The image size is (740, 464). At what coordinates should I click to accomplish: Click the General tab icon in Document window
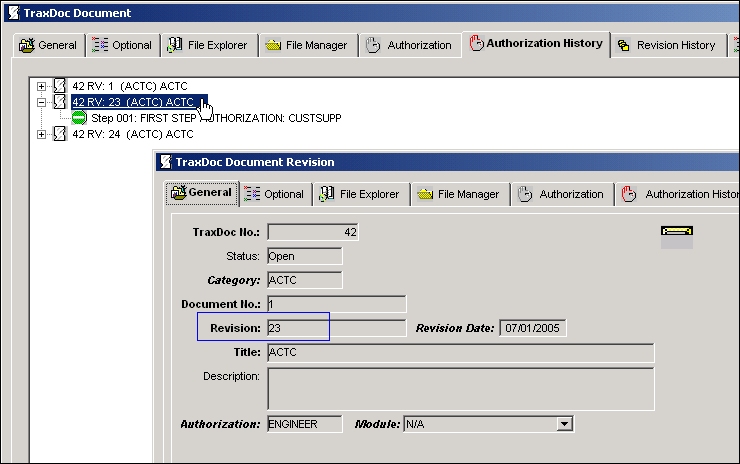pos(27,45)
